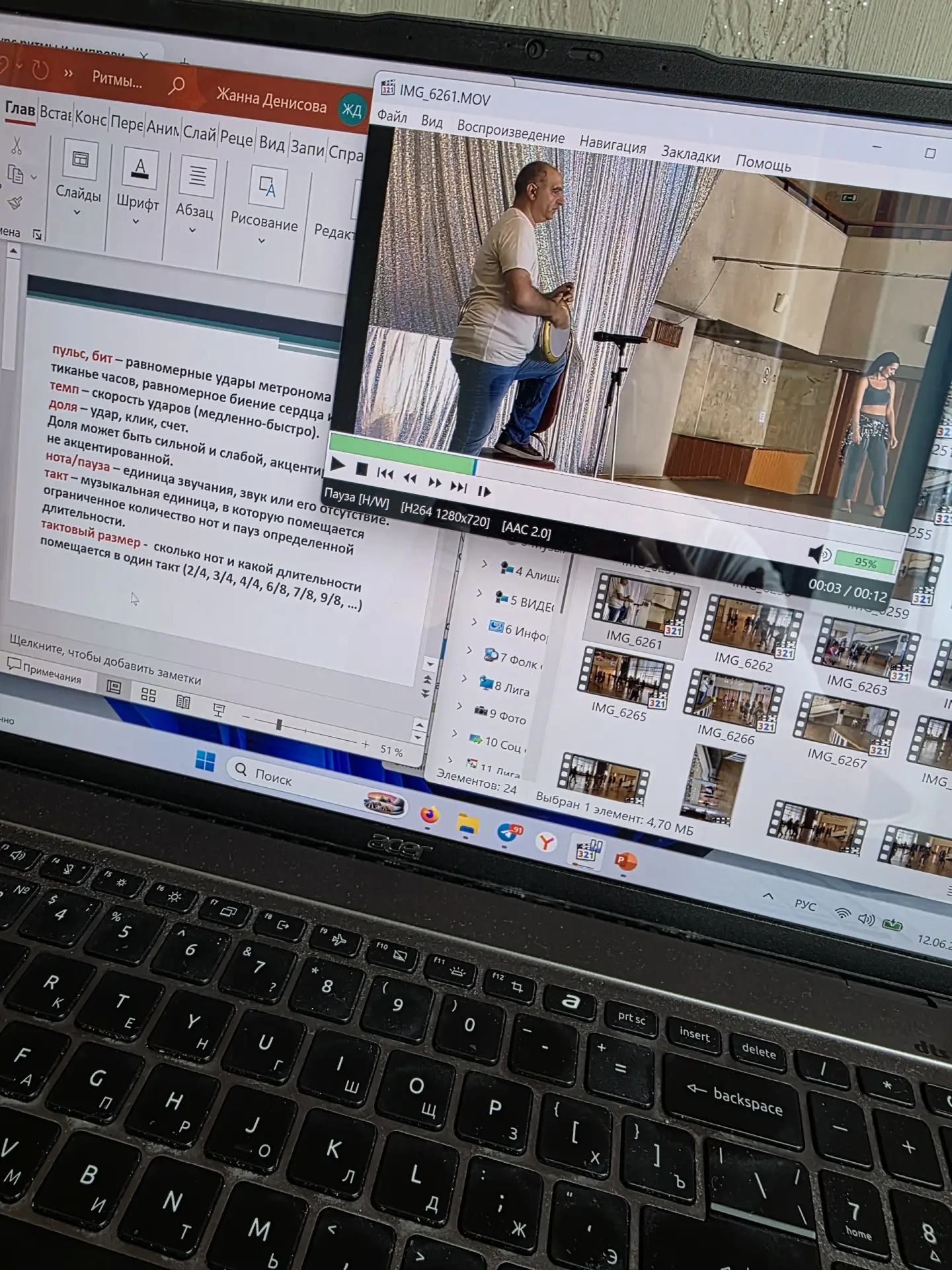Open Навигация menu in player

(x=613, y=144)
